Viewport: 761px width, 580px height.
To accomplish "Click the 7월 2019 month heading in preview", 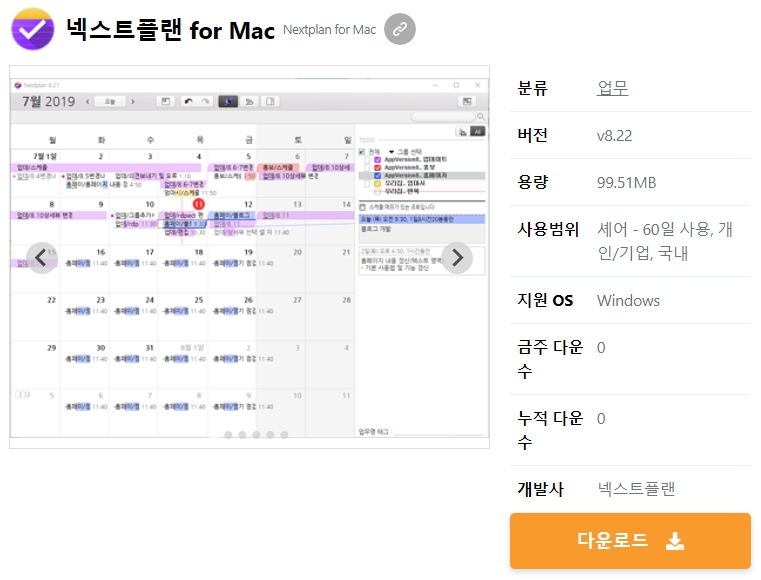I will (49, 101).
